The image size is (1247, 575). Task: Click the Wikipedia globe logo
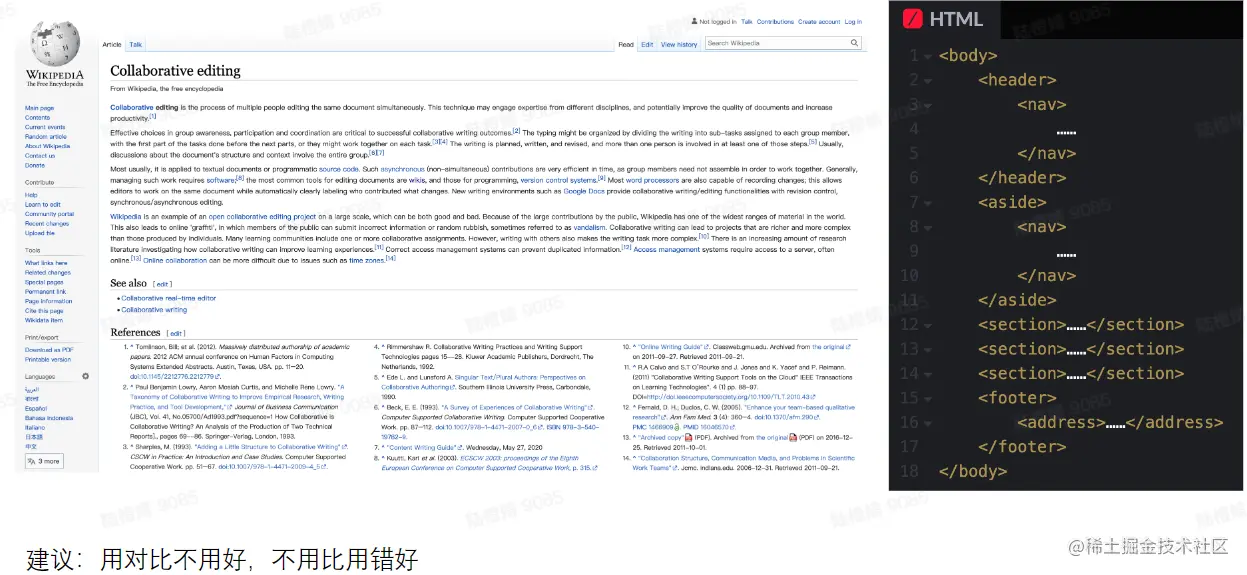[x=55, y=43]
